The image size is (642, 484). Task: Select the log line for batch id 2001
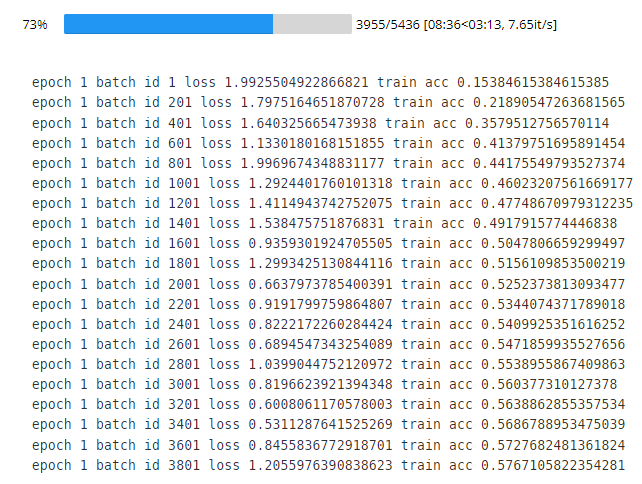[x=328, y=285]
